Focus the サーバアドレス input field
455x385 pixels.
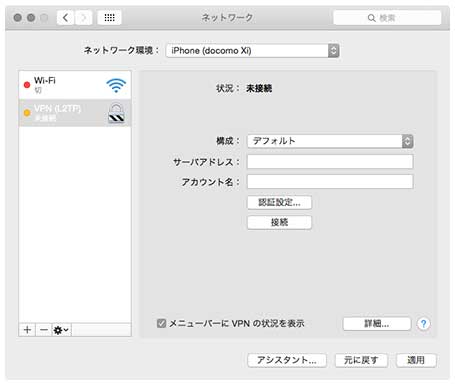tap(330, 162)
